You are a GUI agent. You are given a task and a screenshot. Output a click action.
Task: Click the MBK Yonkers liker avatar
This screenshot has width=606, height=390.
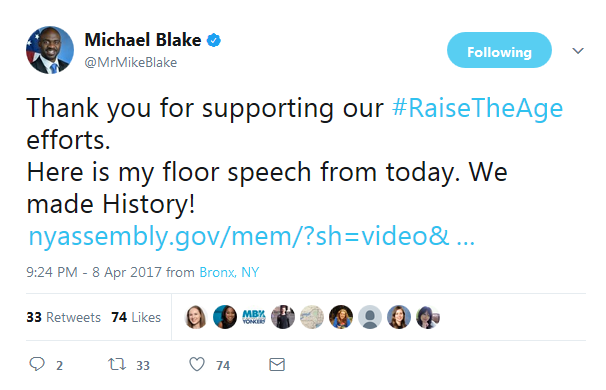tap(254, 317)
